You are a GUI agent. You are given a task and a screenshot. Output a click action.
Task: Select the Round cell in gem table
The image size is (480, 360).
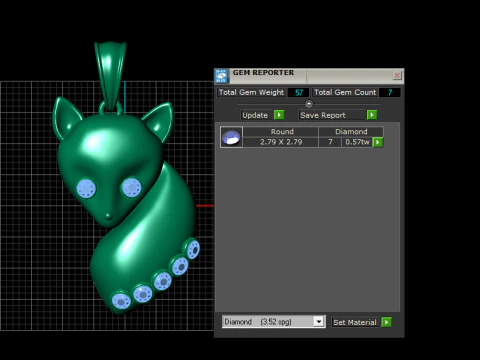point(282,132)
